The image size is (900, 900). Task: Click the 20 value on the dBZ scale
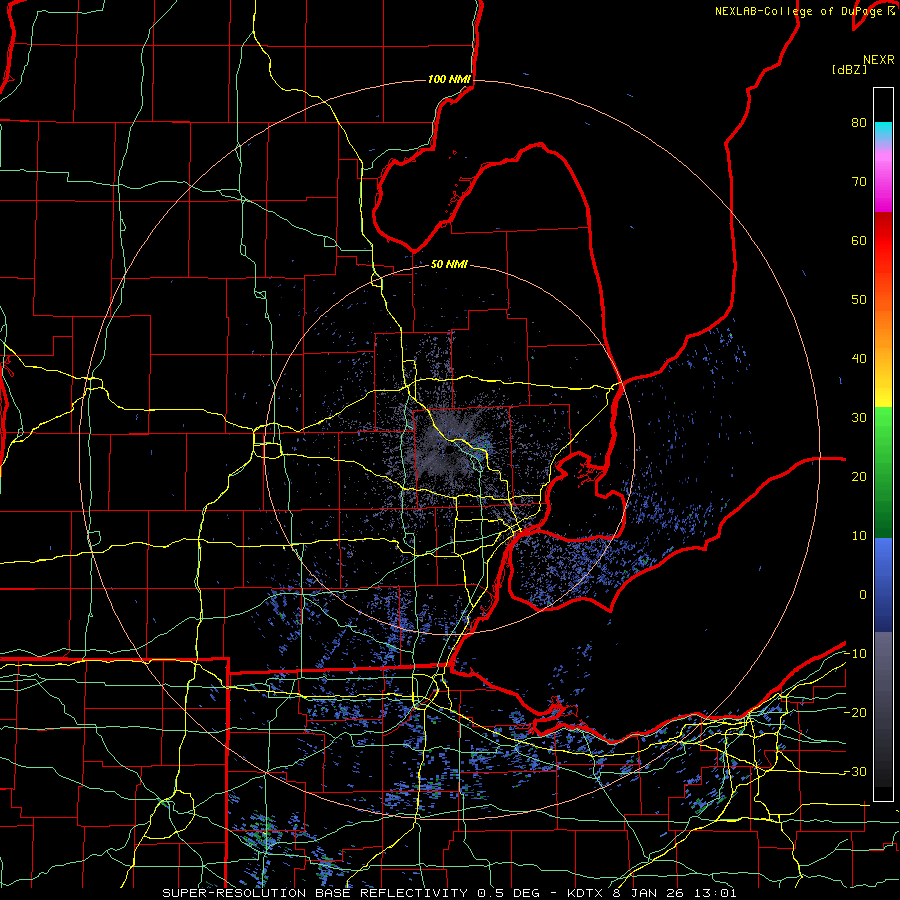point(859,477)
